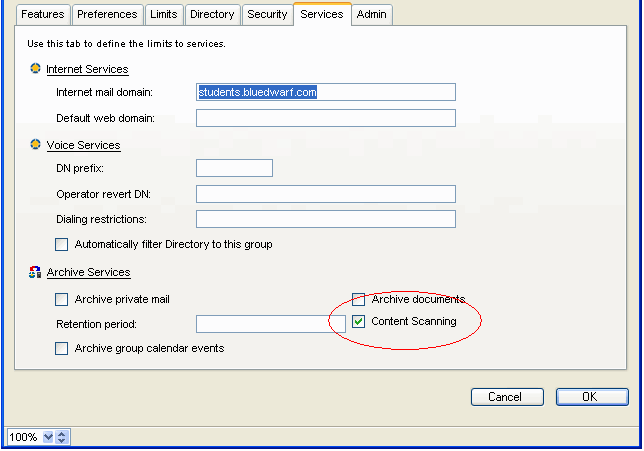Click the Internet Services globe icon

tap(36, 69)
